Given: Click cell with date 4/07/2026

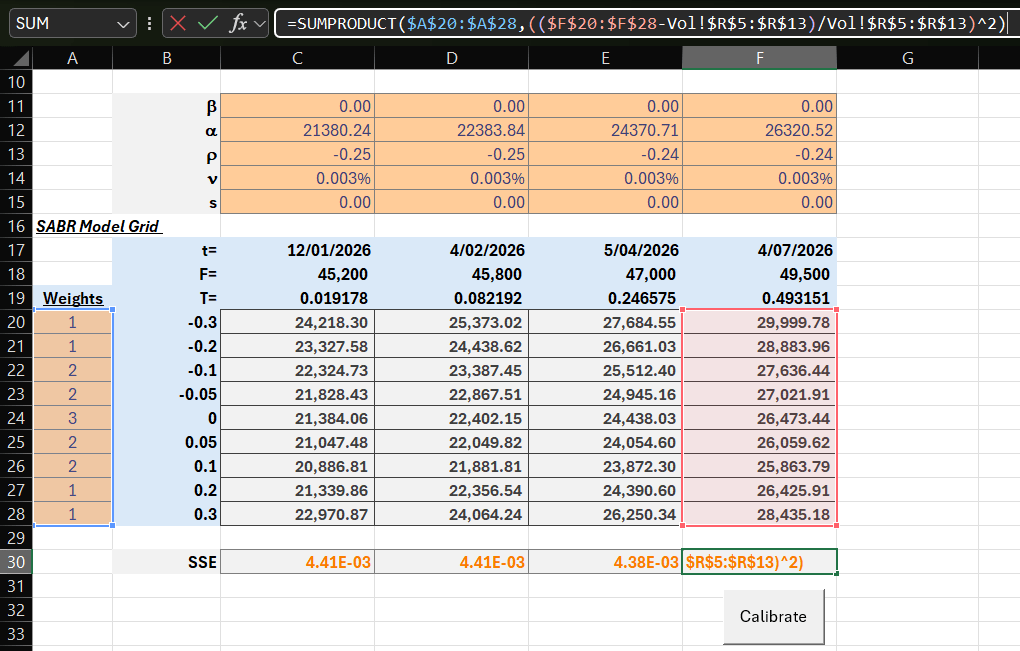Looking at the screenshot, I should pyautogui.click(x=759, y=250).
